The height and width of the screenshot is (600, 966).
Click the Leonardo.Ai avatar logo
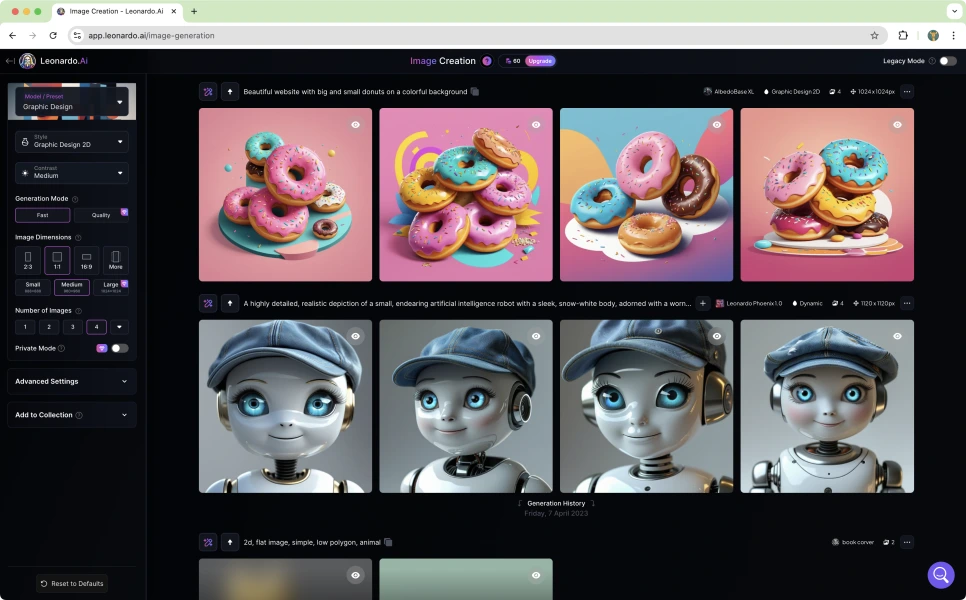[27, 61]
